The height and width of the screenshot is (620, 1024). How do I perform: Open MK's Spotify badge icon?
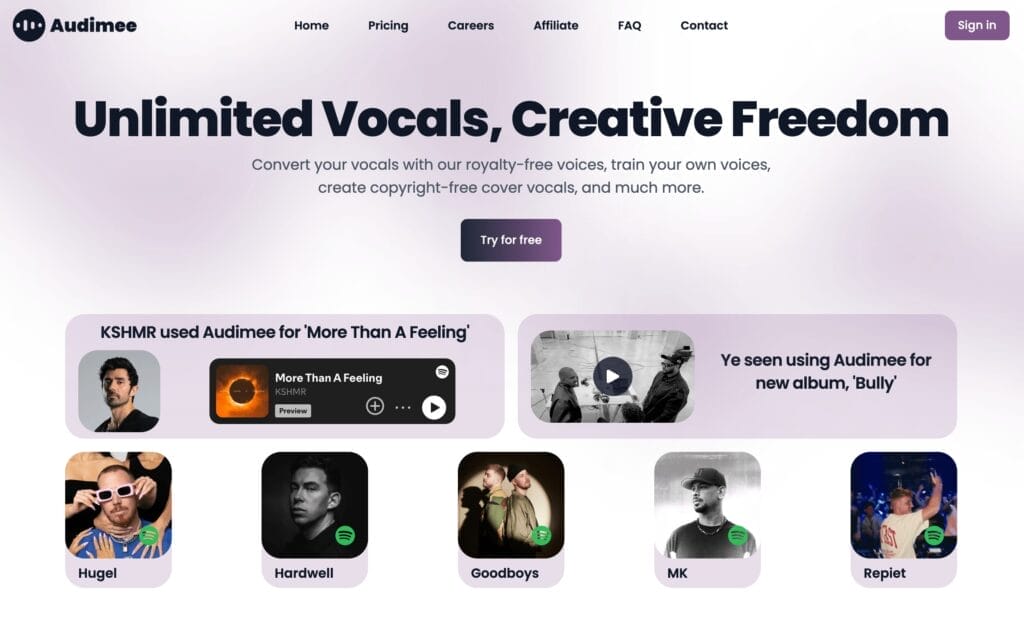tap(738, 536)
